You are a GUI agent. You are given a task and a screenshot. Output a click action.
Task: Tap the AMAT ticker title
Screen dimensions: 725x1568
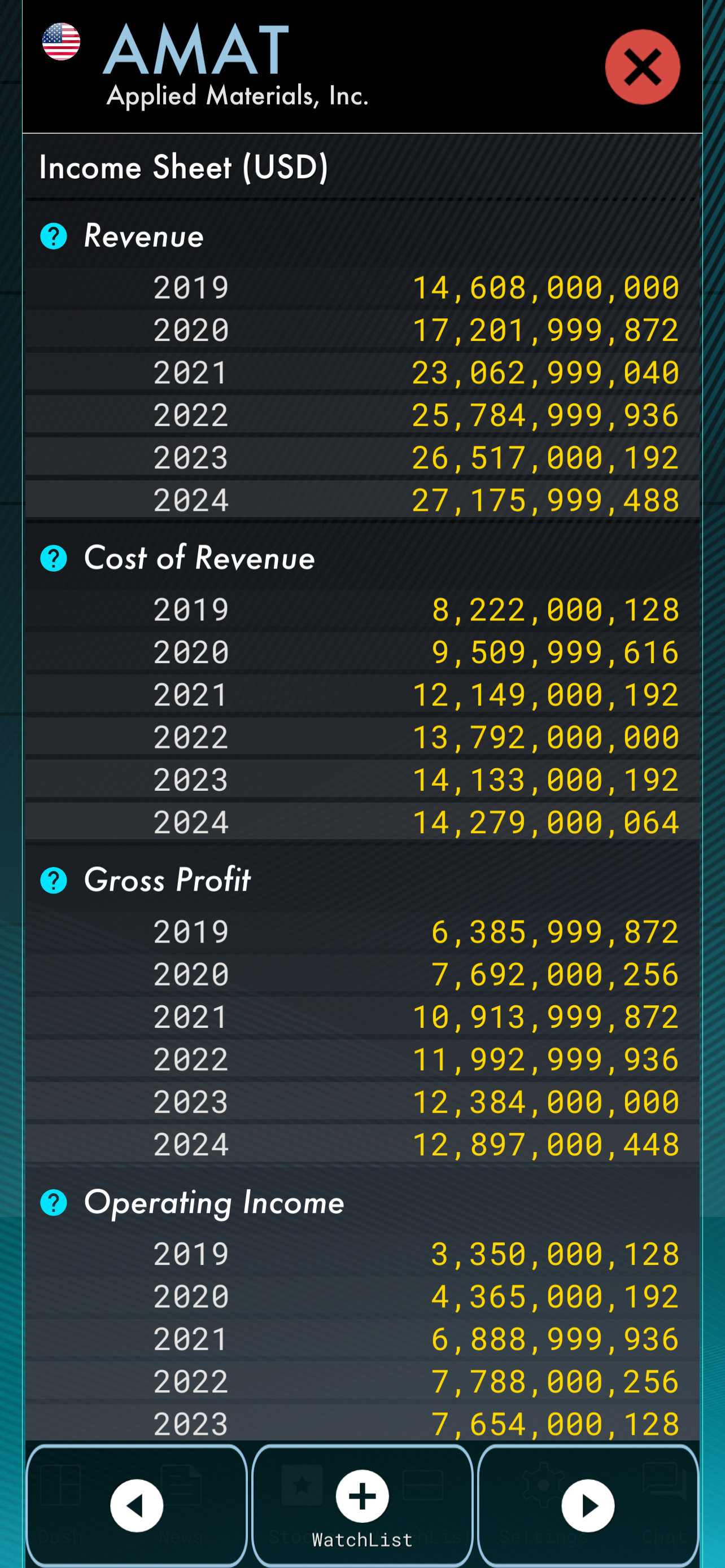tap(196, 49)
